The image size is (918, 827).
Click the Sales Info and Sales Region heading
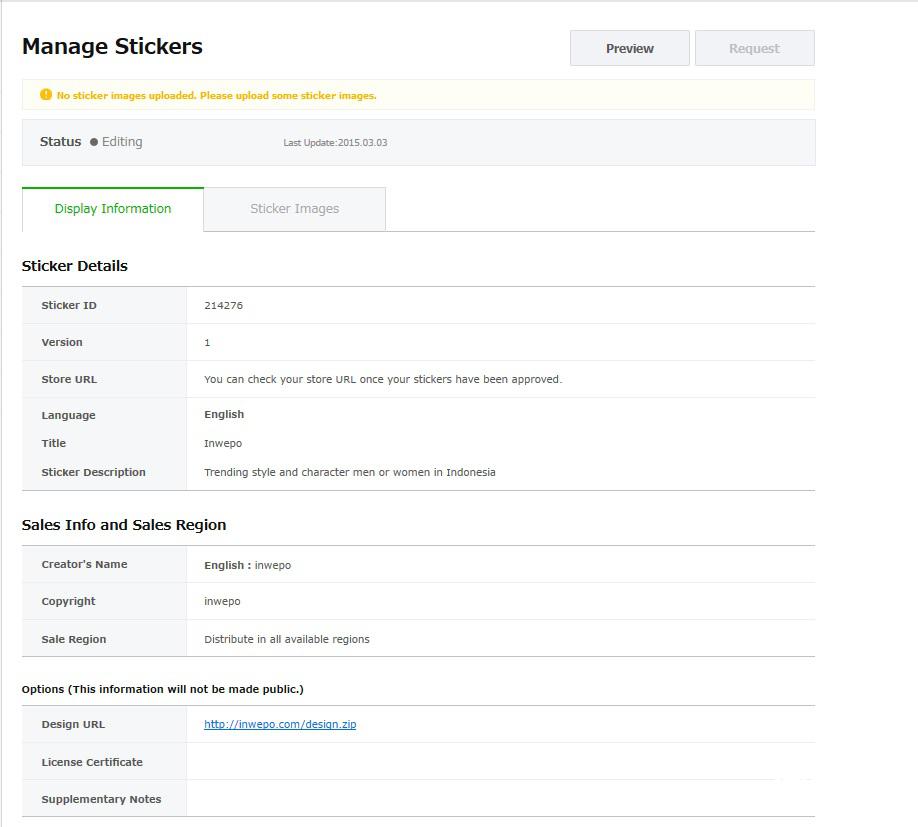tap(124, 525)
